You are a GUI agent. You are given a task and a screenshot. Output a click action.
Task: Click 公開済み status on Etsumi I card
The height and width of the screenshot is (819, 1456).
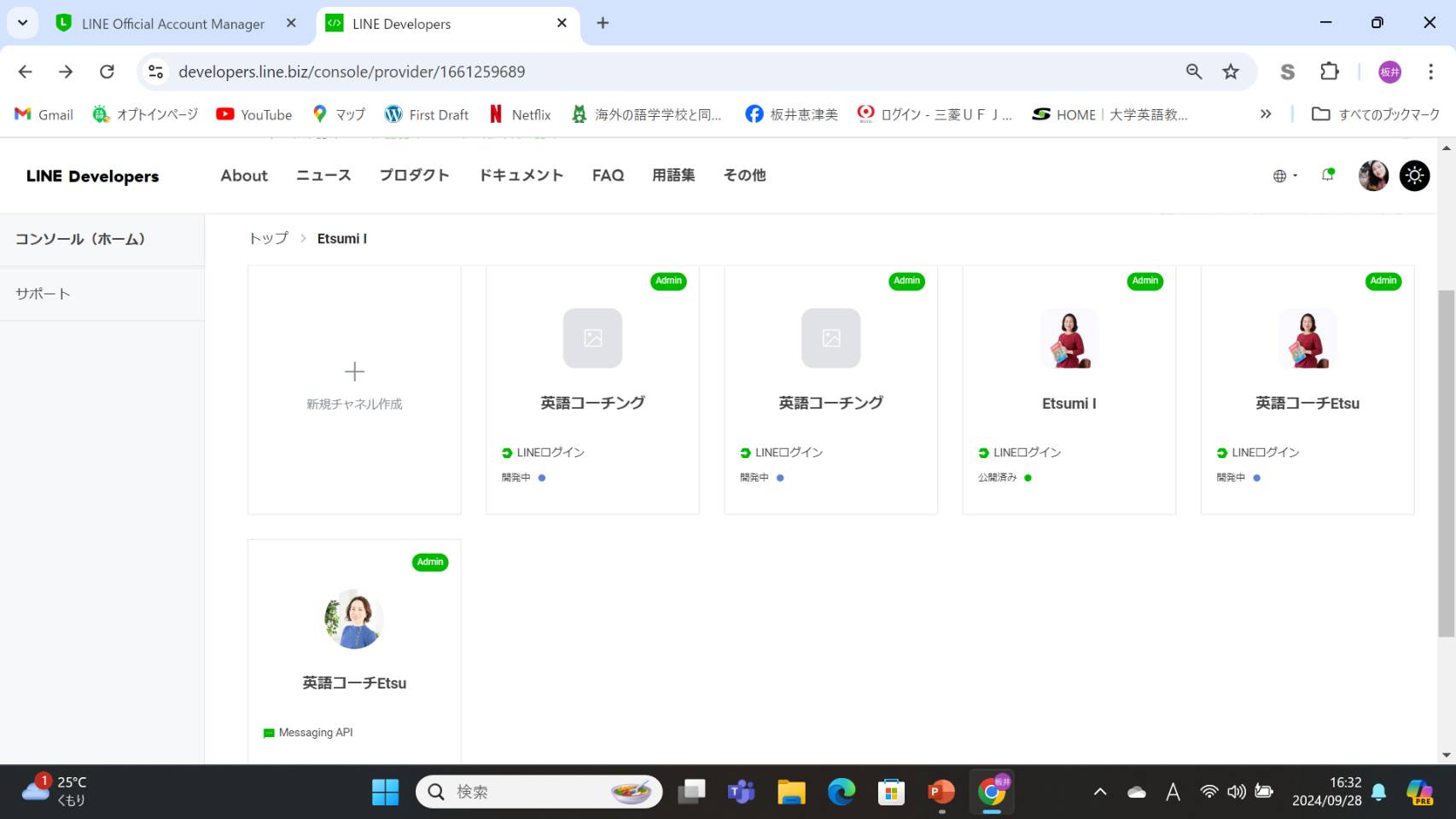[x=998, y=478]
